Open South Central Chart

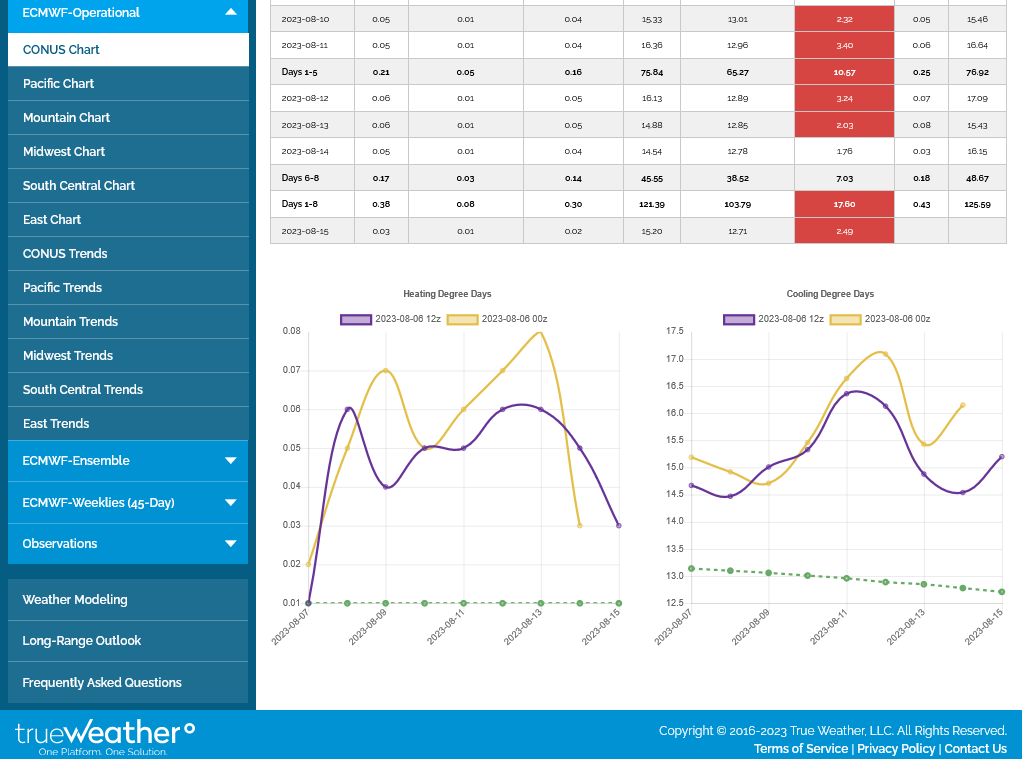coord(79,186)
